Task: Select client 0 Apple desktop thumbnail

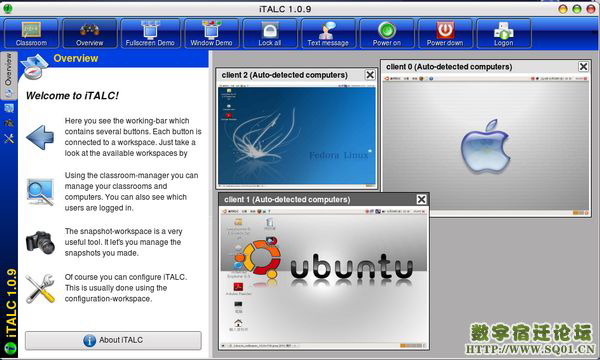Action: coord(486,145)
